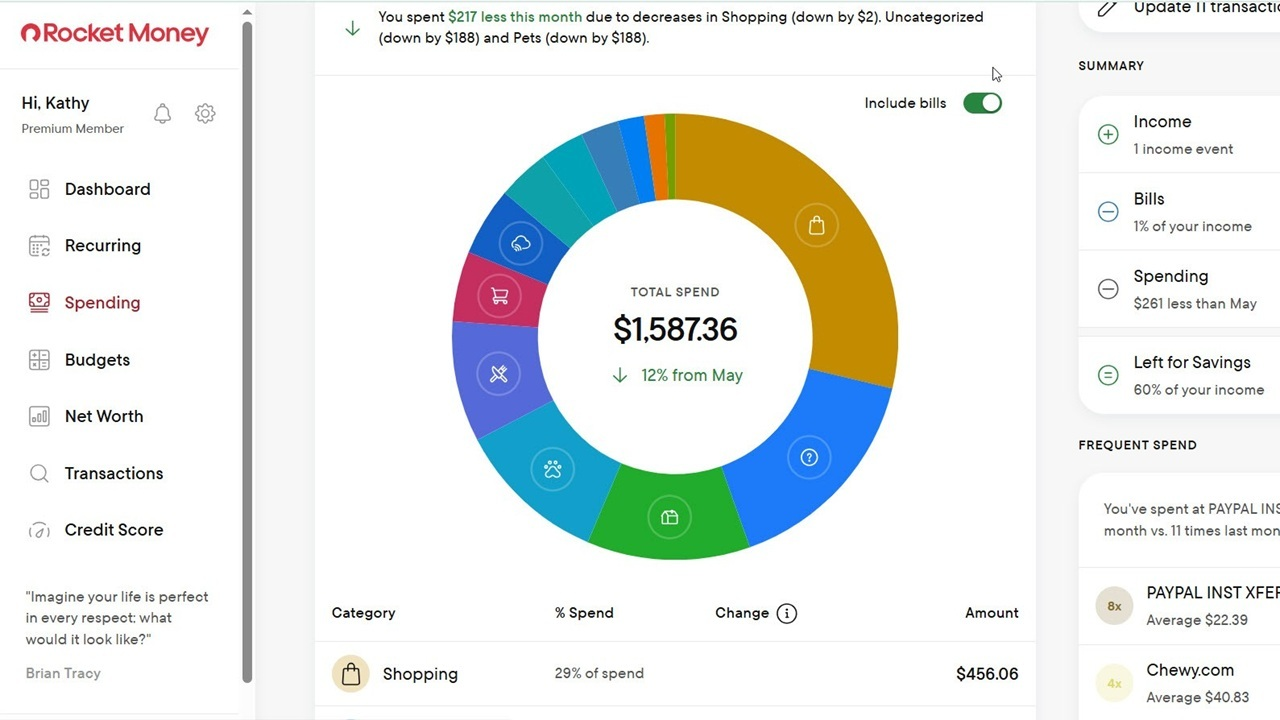1280x720 pixels.
Task: Open notifications via the bell icon
Action: (162, 113)
